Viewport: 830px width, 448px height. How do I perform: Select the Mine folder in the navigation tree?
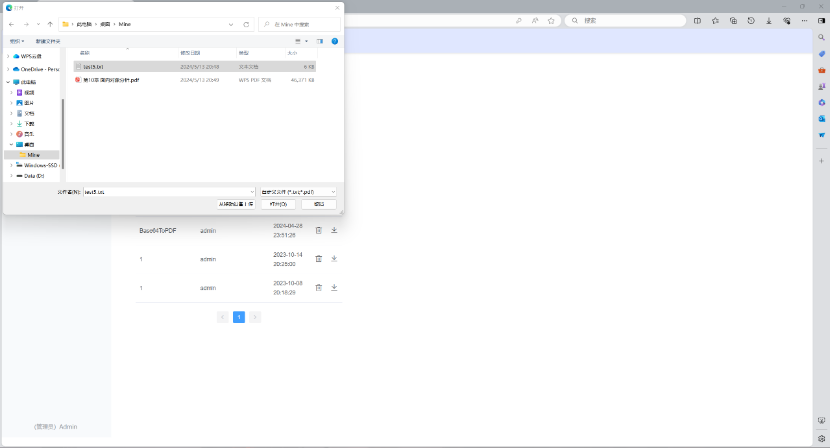[34, 155]
